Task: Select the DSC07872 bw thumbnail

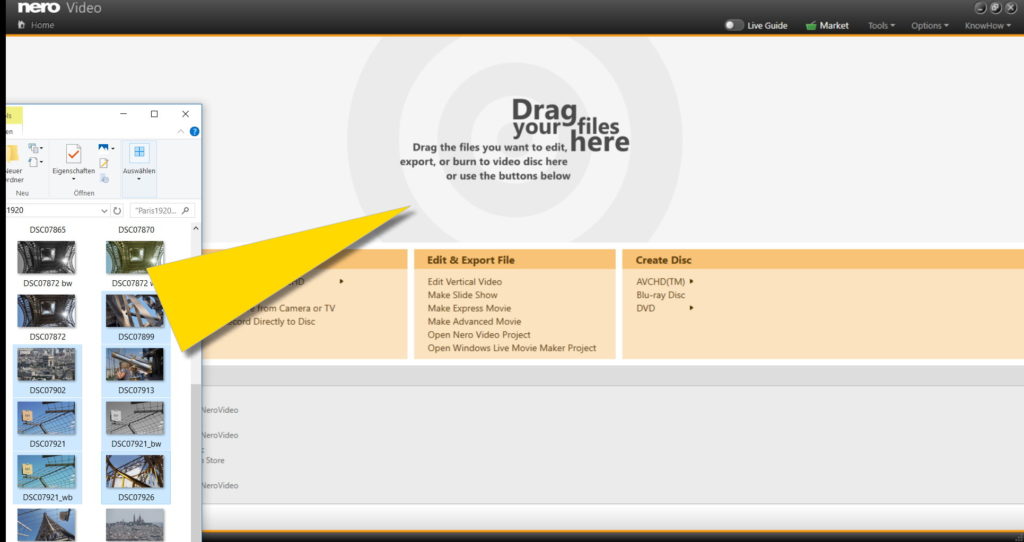Action: [x=46, y=257]
